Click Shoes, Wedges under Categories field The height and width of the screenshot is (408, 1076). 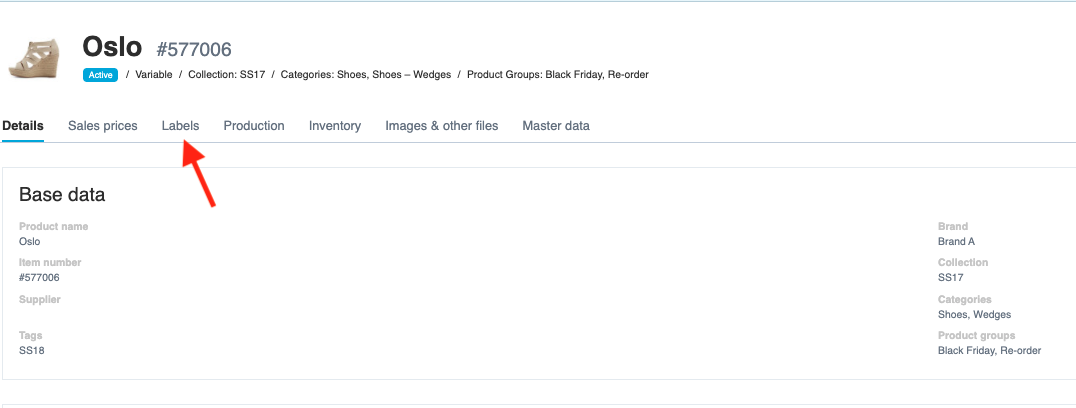(973, 314)
